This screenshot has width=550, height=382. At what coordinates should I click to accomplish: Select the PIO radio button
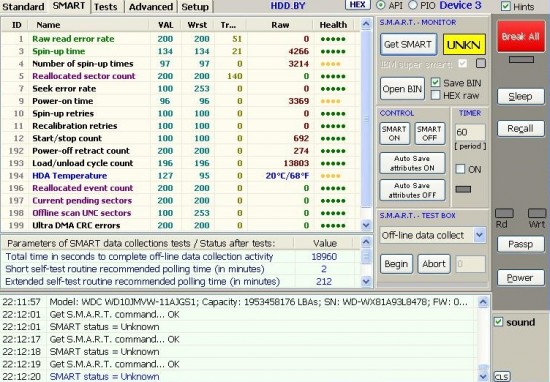[413, 6]
